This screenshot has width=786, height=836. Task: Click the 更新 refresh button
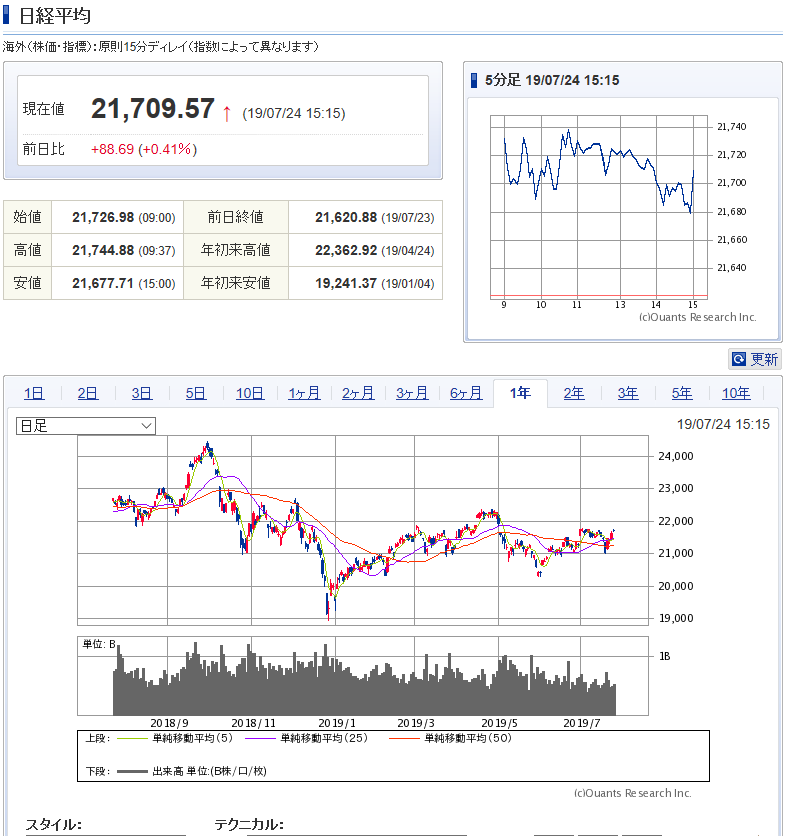click(754, 359)
